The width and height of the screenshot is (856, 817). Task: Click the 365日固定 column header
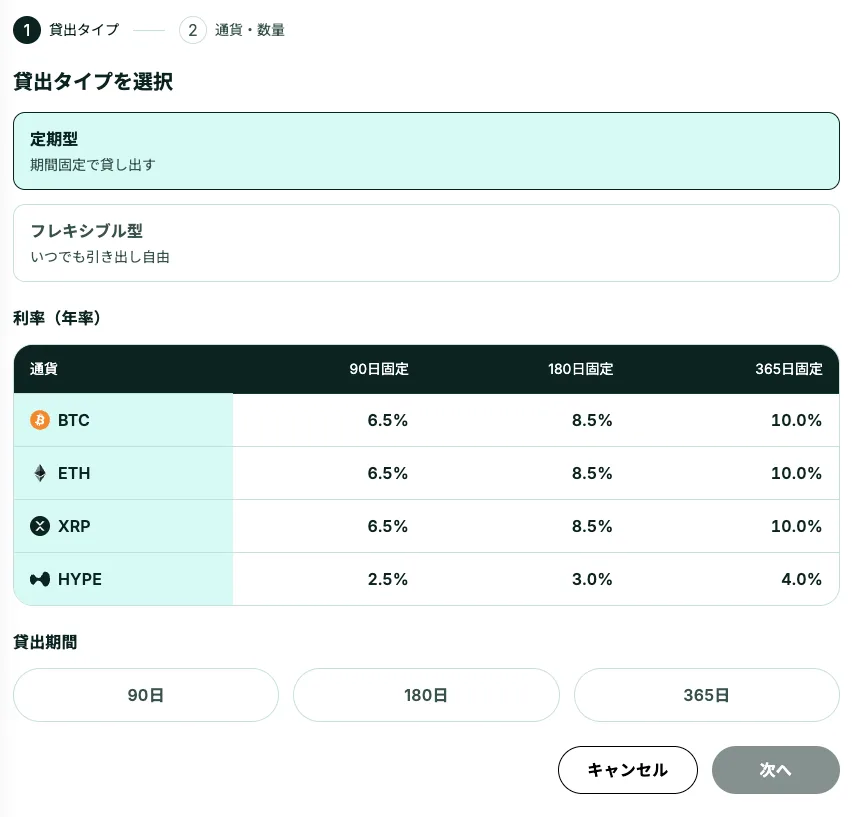789,369
